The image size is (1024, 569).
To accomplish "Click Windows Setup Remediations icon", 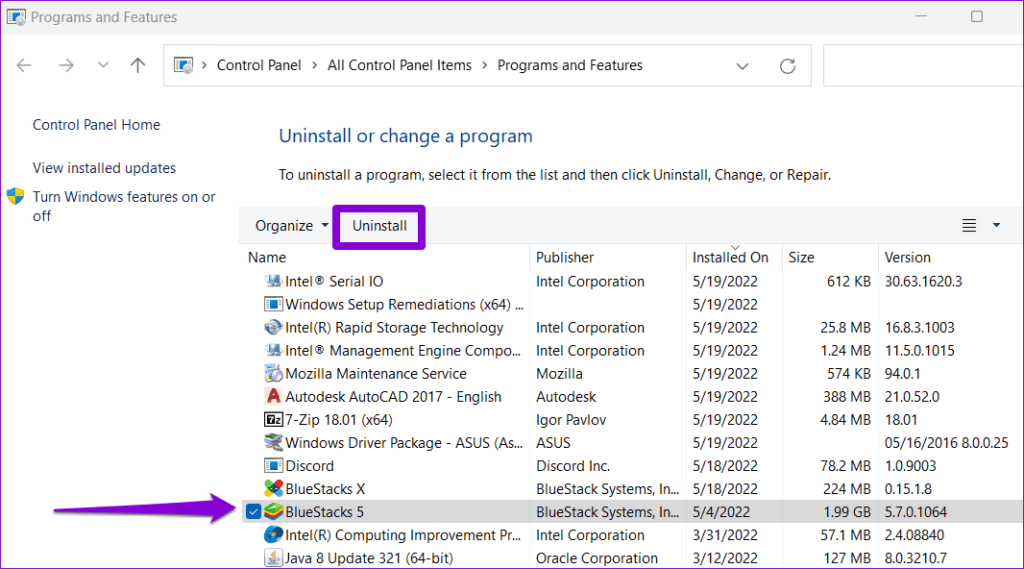I will [273, 304].
